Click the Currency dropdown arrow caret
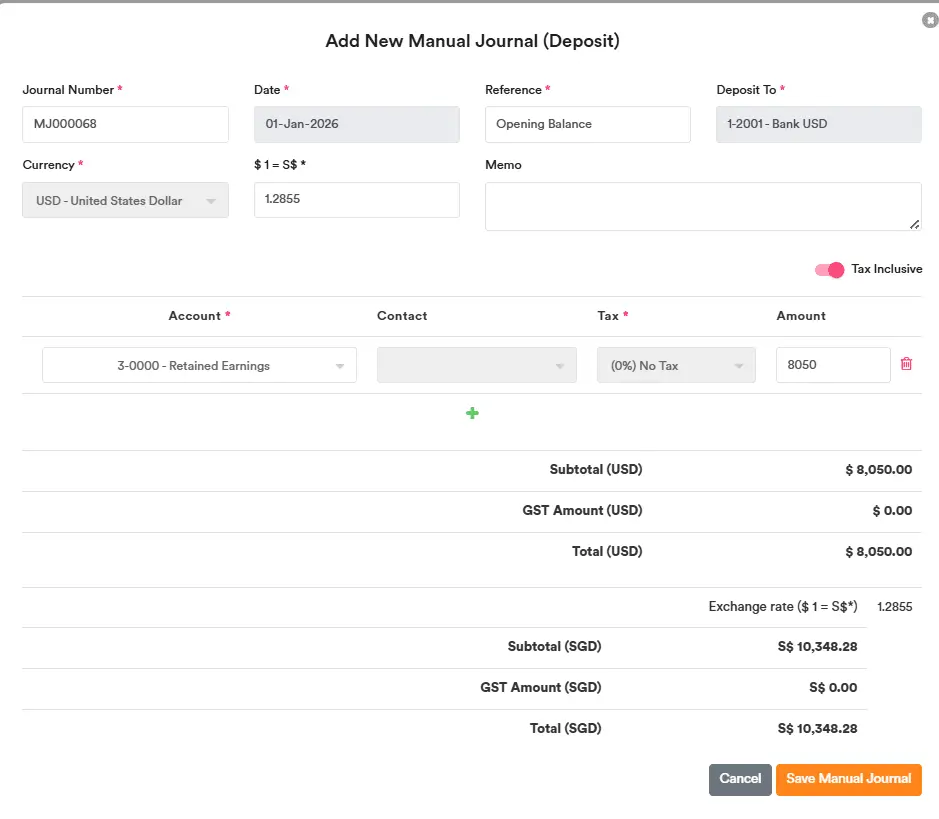Image resolution: width=939 pixels, height=819 pixels. click(211, 202)
